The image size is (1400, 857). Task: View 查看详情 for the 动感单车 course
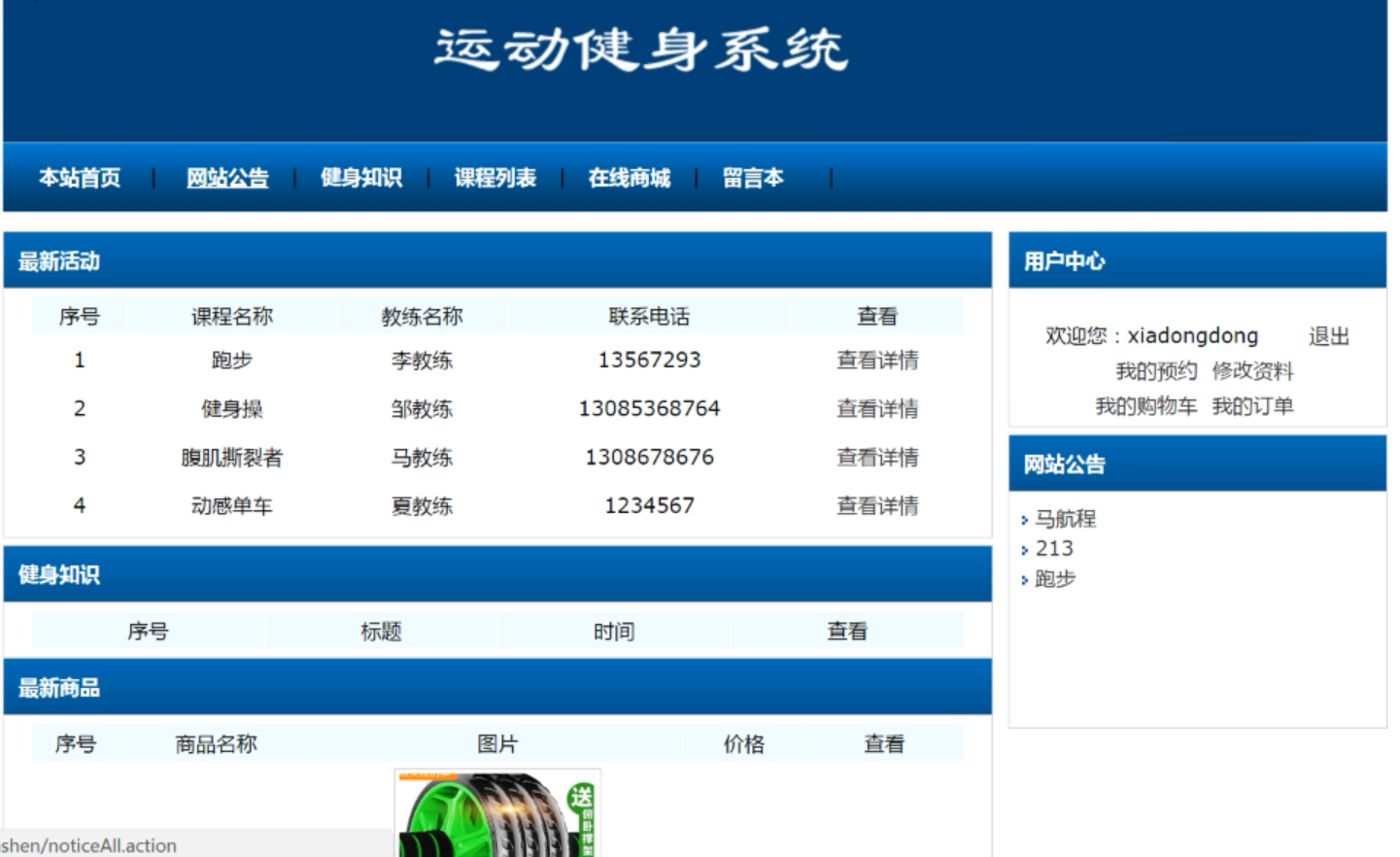click(877, 506)
